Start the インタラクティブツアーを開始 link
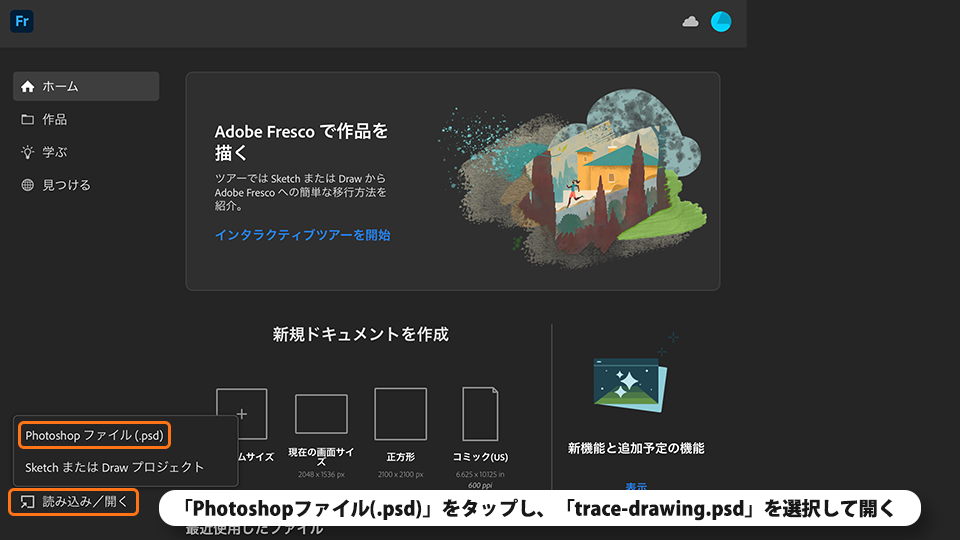The image size is (960, 540). point(302,235)
